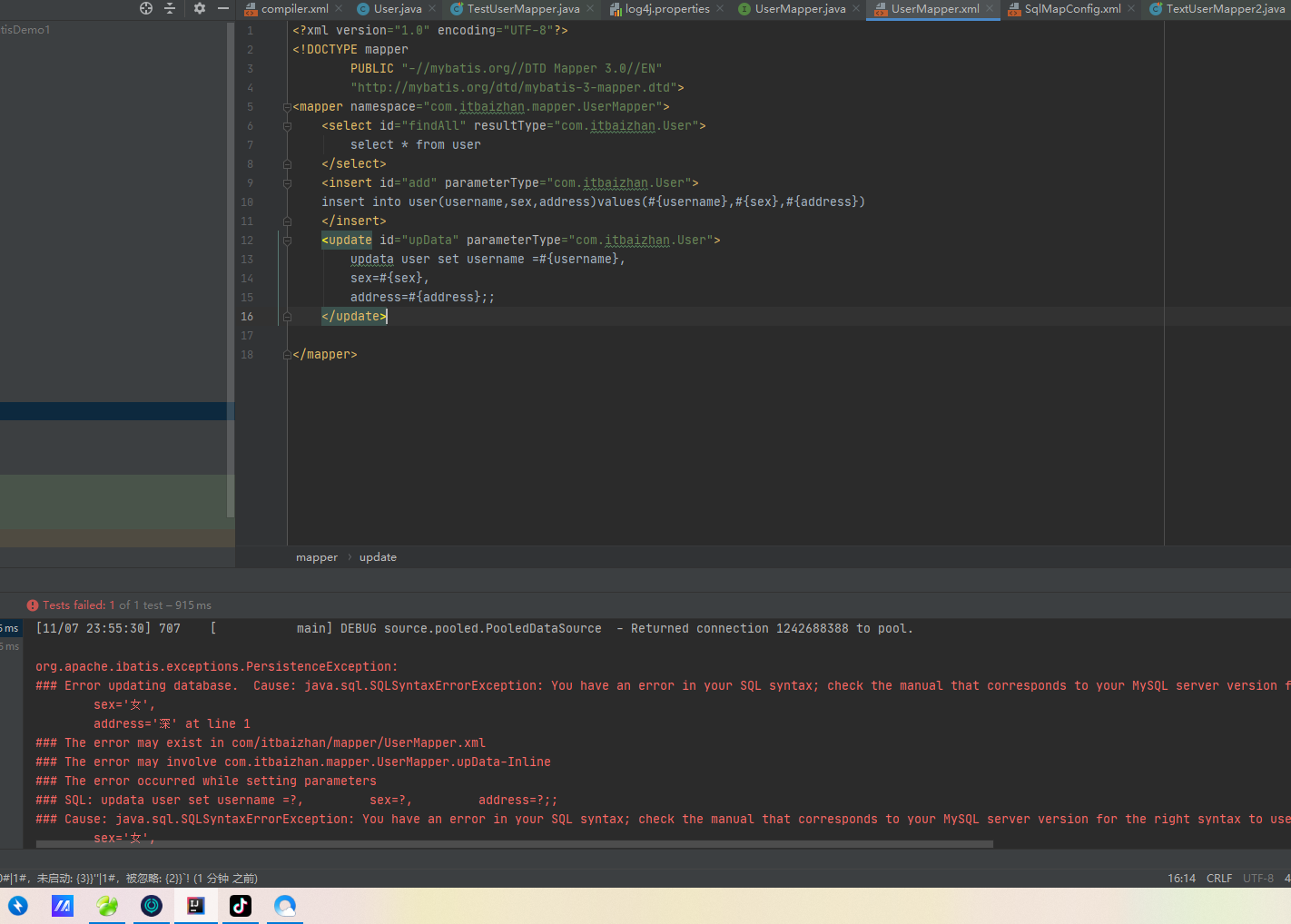Screen dimensions: 1291x924
Task: Click the collapse all icon in project panel
Action: coord(170,8)
